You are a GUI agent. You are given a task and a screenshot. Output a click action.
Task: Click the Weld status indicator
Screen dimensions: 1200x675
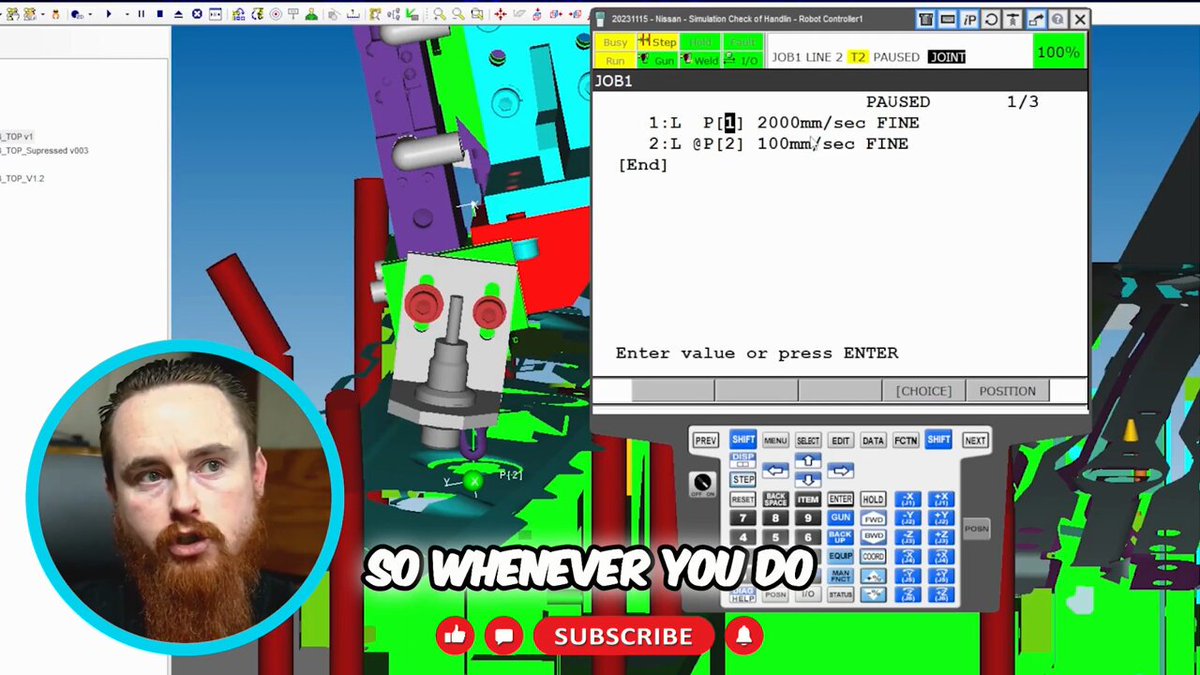tap(700, 60)
